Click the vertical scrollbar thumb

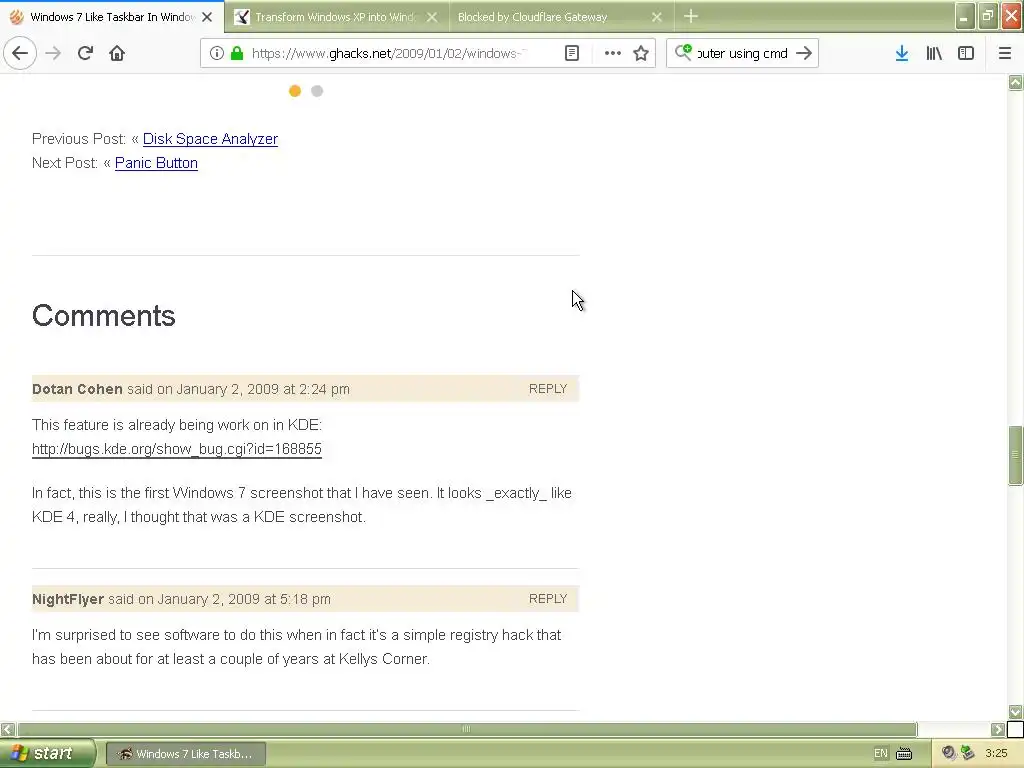[x=1016, y=455]
